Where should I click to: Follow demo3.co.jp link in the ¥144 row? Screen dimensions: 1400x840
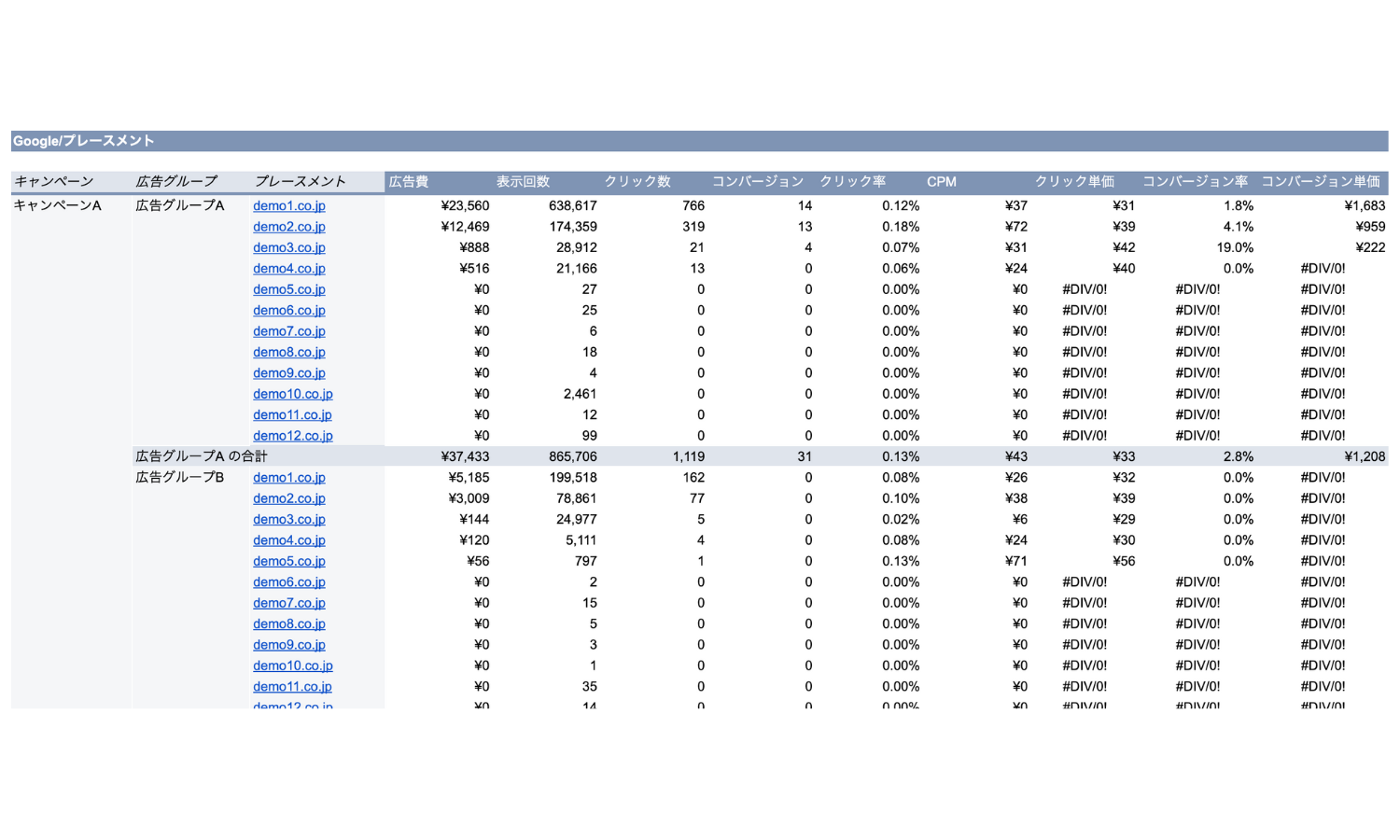tap(289, 519)
